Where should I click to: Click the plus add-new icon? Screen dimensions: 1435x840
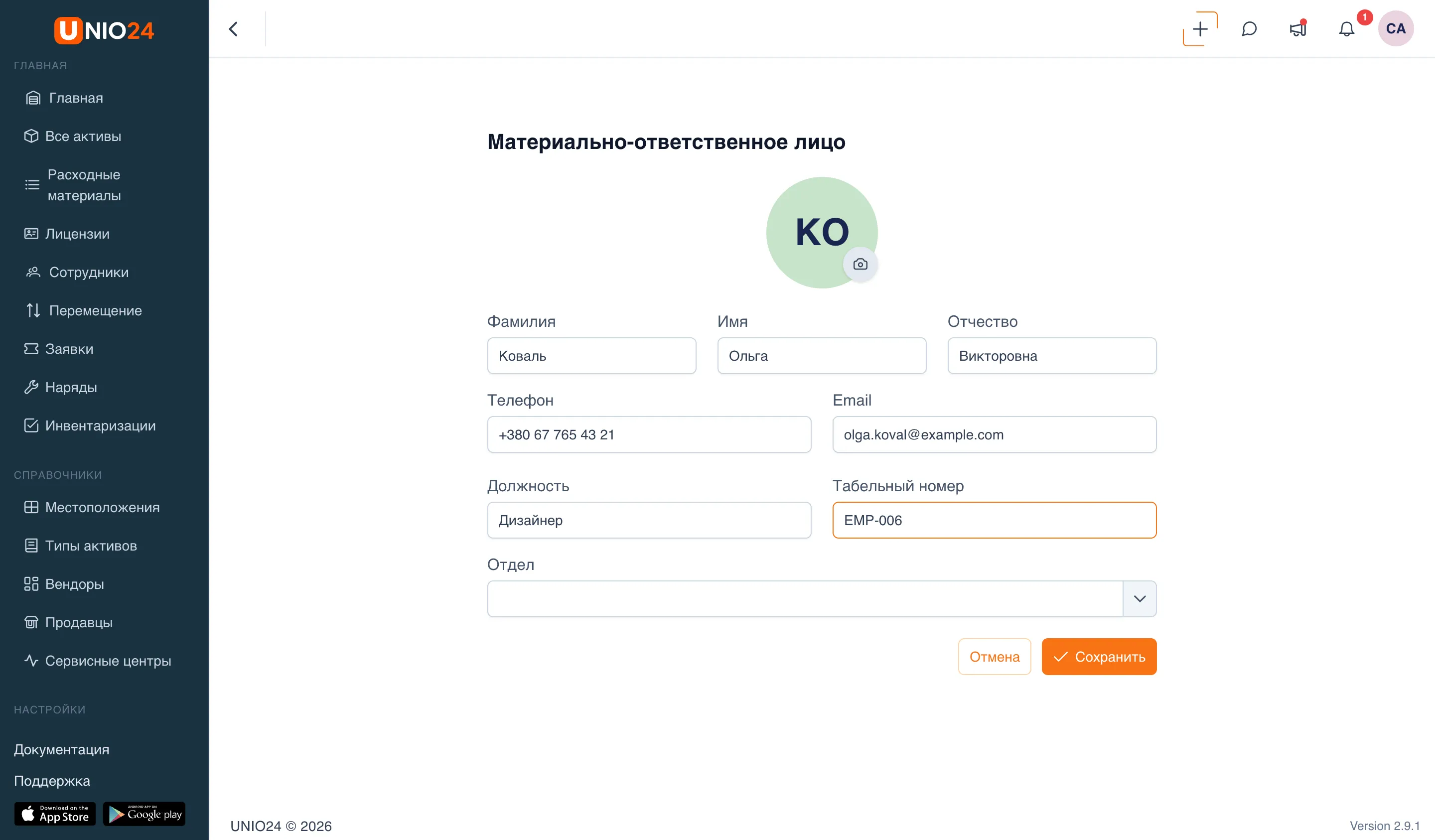[x=1200, y=29]
